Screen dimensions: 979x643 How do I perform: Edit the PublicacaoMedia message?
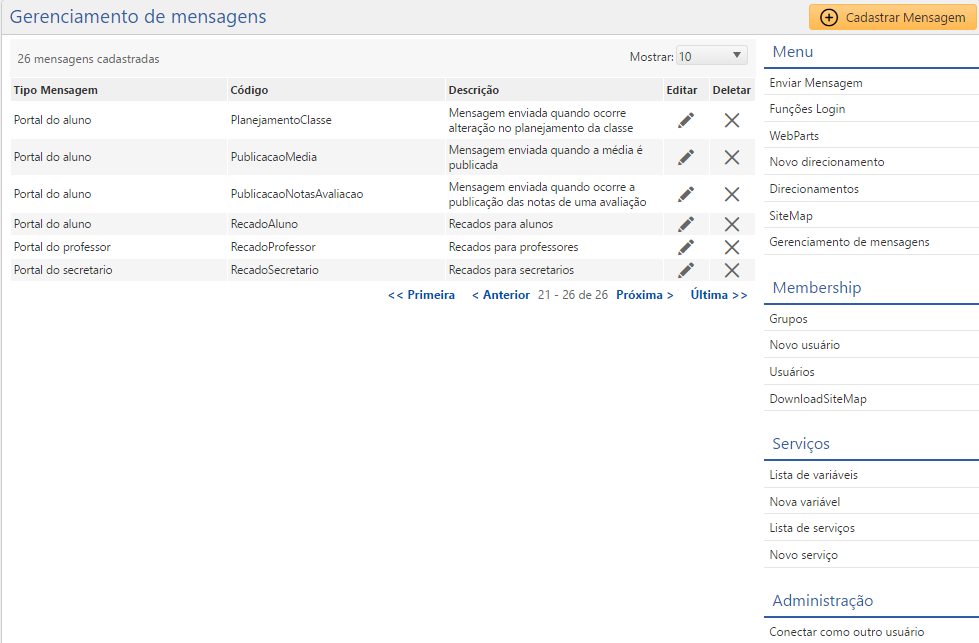click(x=684, y=157)
